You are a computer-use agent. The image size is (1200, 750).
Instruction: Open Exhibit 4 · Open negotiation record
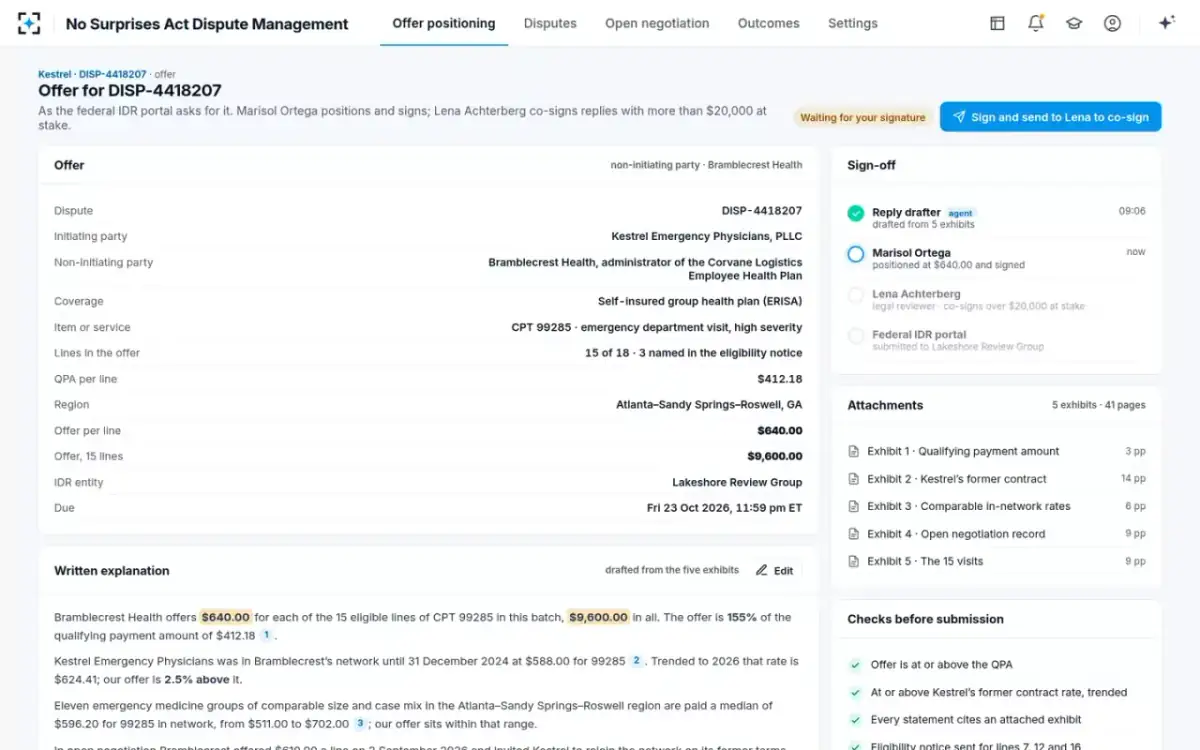[x=956, y=534]
